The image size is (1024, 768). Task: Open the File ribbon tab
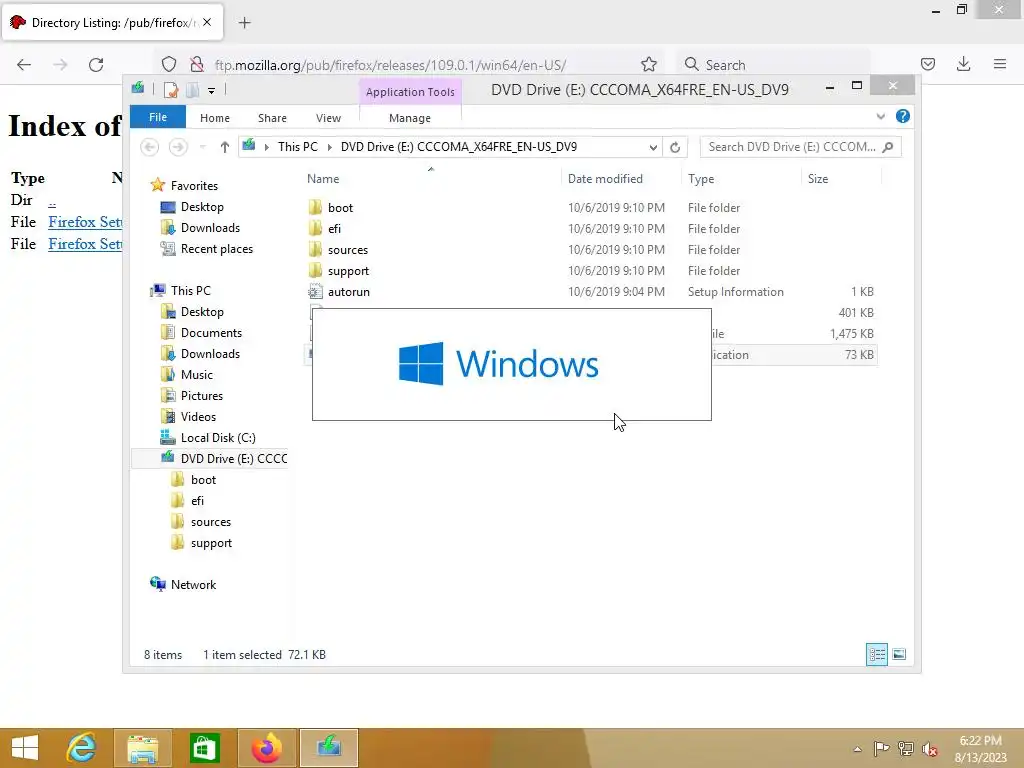158,118
